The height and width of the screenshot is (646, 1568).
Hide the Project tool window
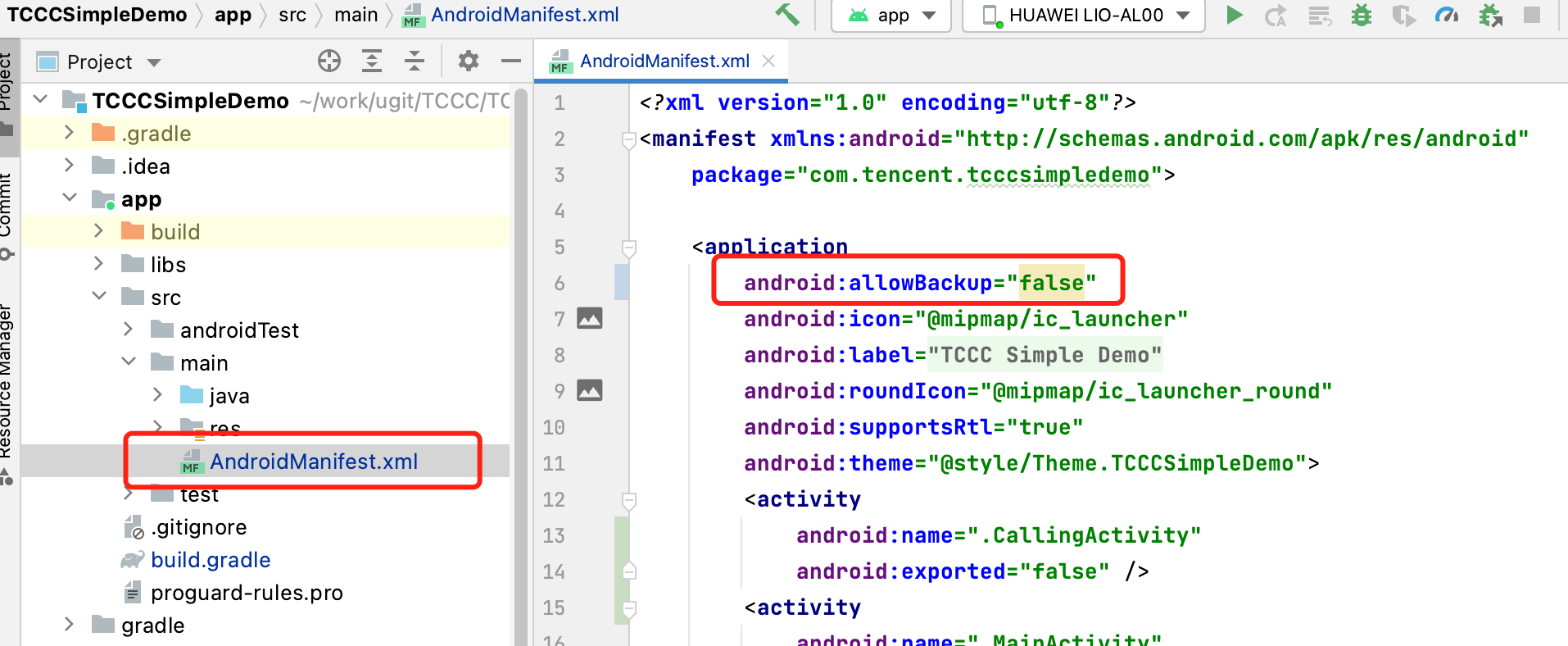pyautogui.click(x=511, y=61)
